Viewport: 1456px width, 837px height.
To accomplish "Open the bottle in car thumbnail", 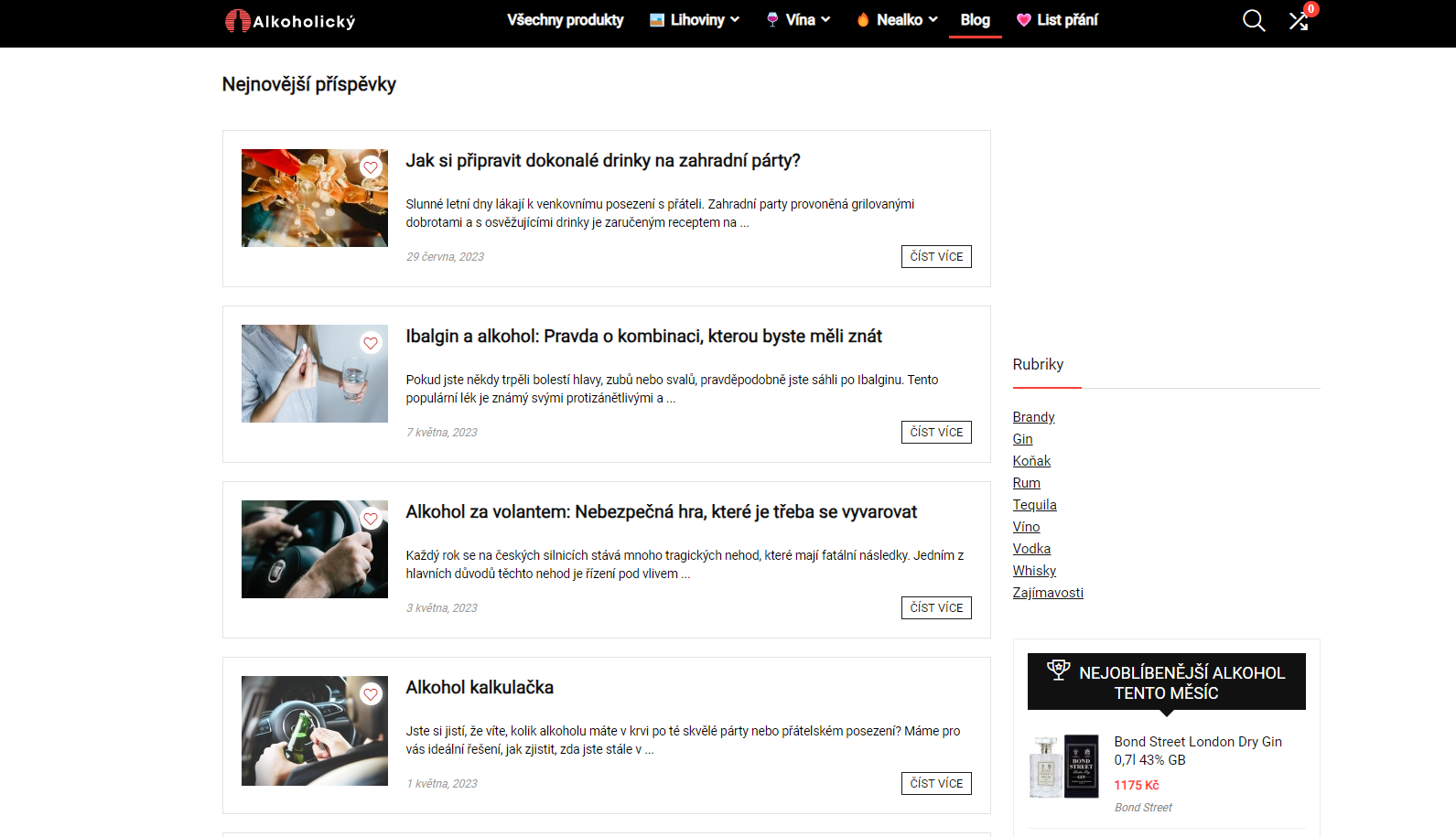I will (315, 730).
